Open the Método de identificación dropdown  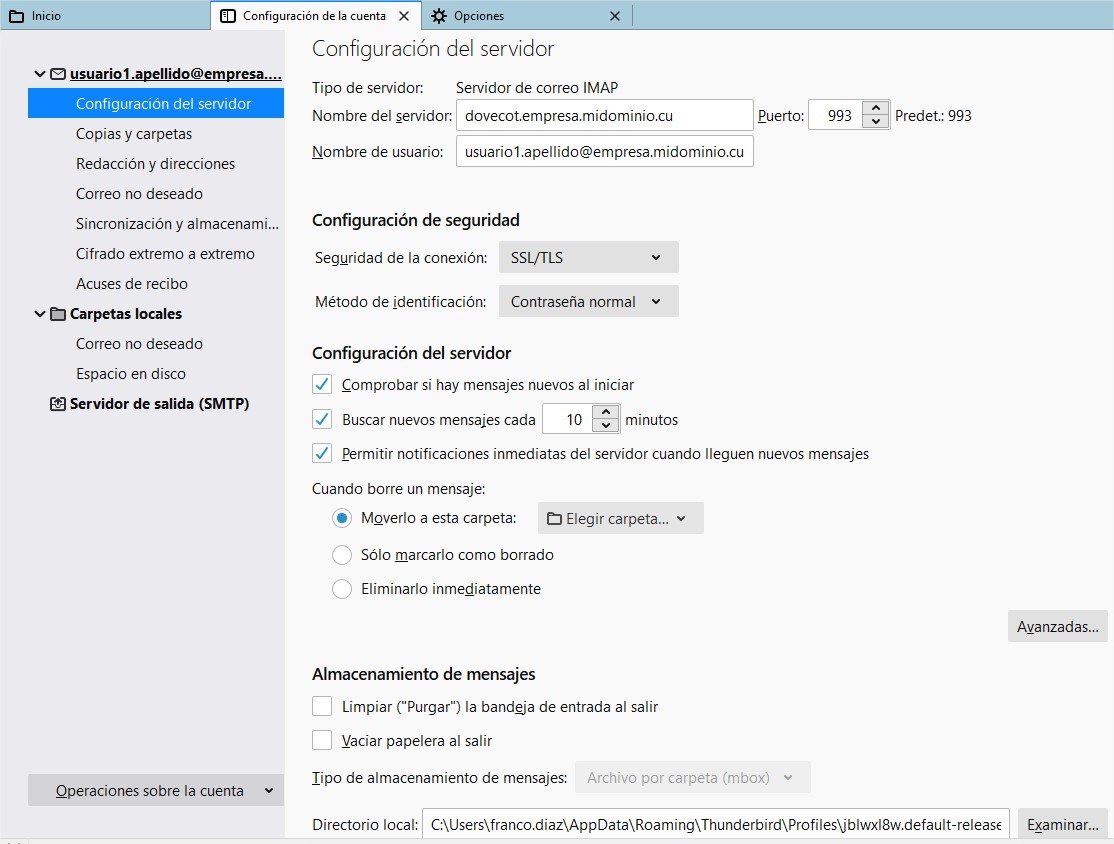click(588, 301)
